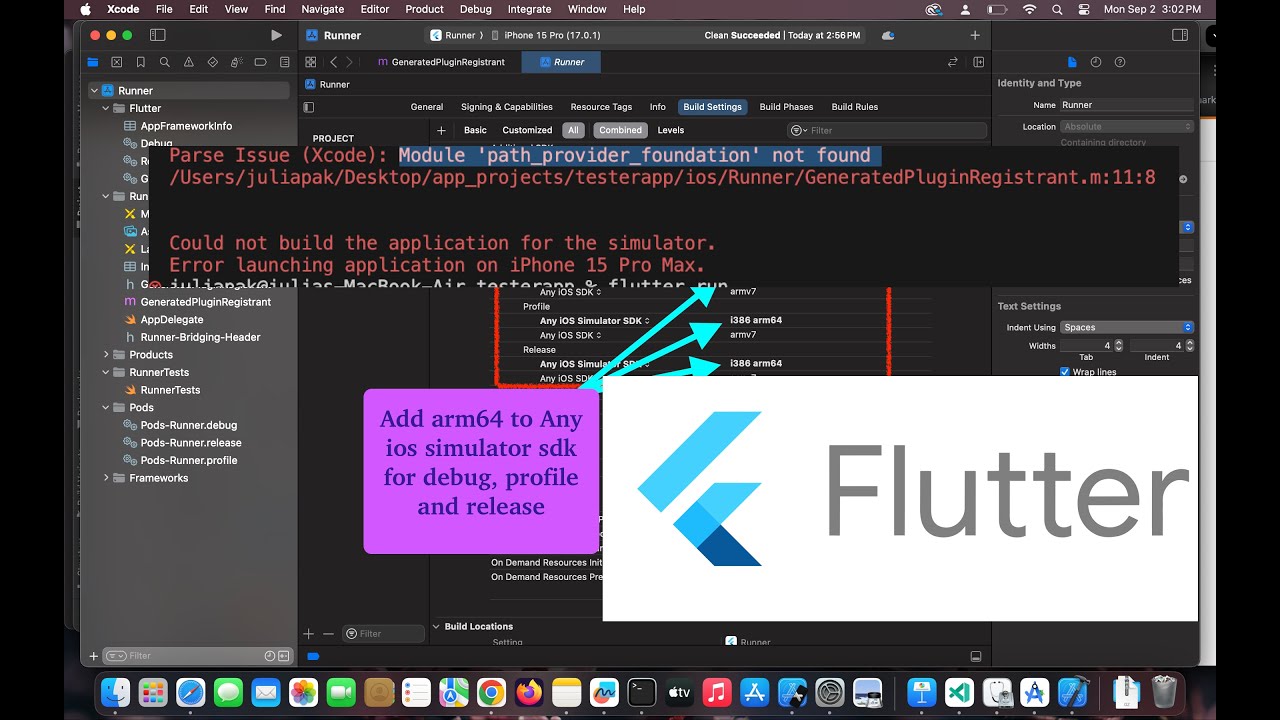Open the Issue navigator warning icon
The width and height of the screenshot is (1280, 720).
pos(189,62)
